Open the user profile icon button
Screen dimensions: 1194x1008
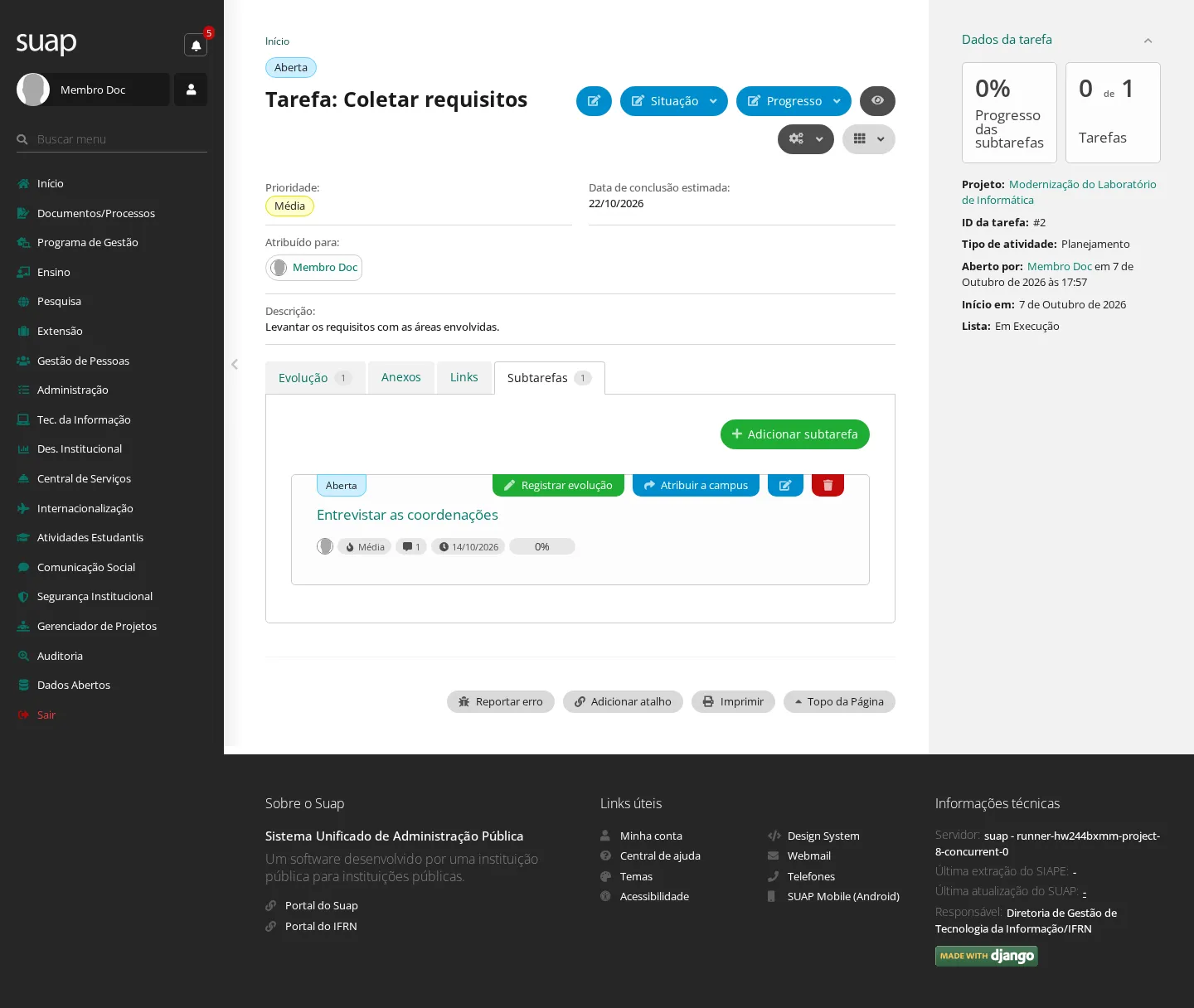click(x=191, y=90)
